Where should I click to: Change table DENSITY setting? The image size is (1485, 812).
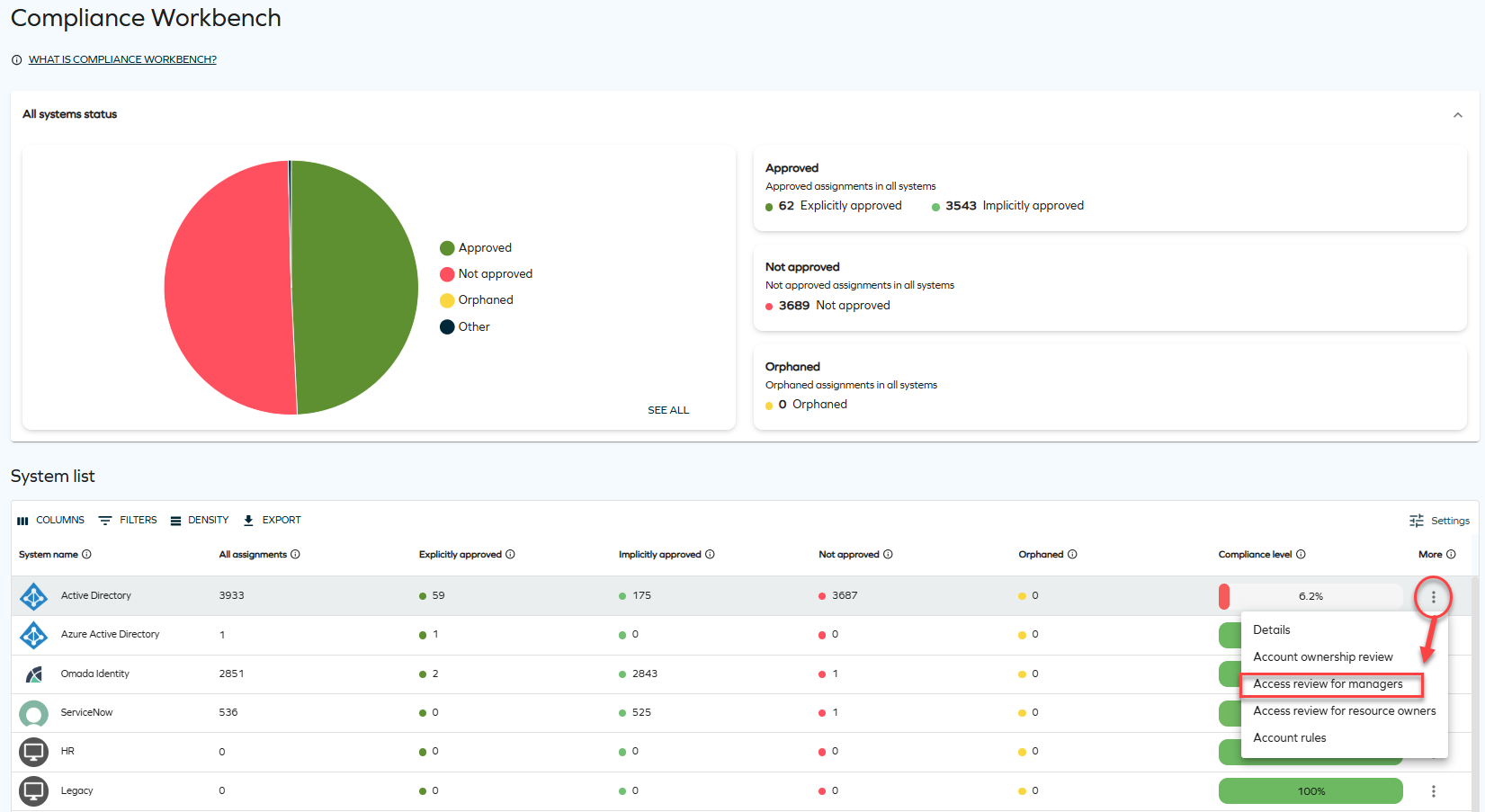[200, 521]
